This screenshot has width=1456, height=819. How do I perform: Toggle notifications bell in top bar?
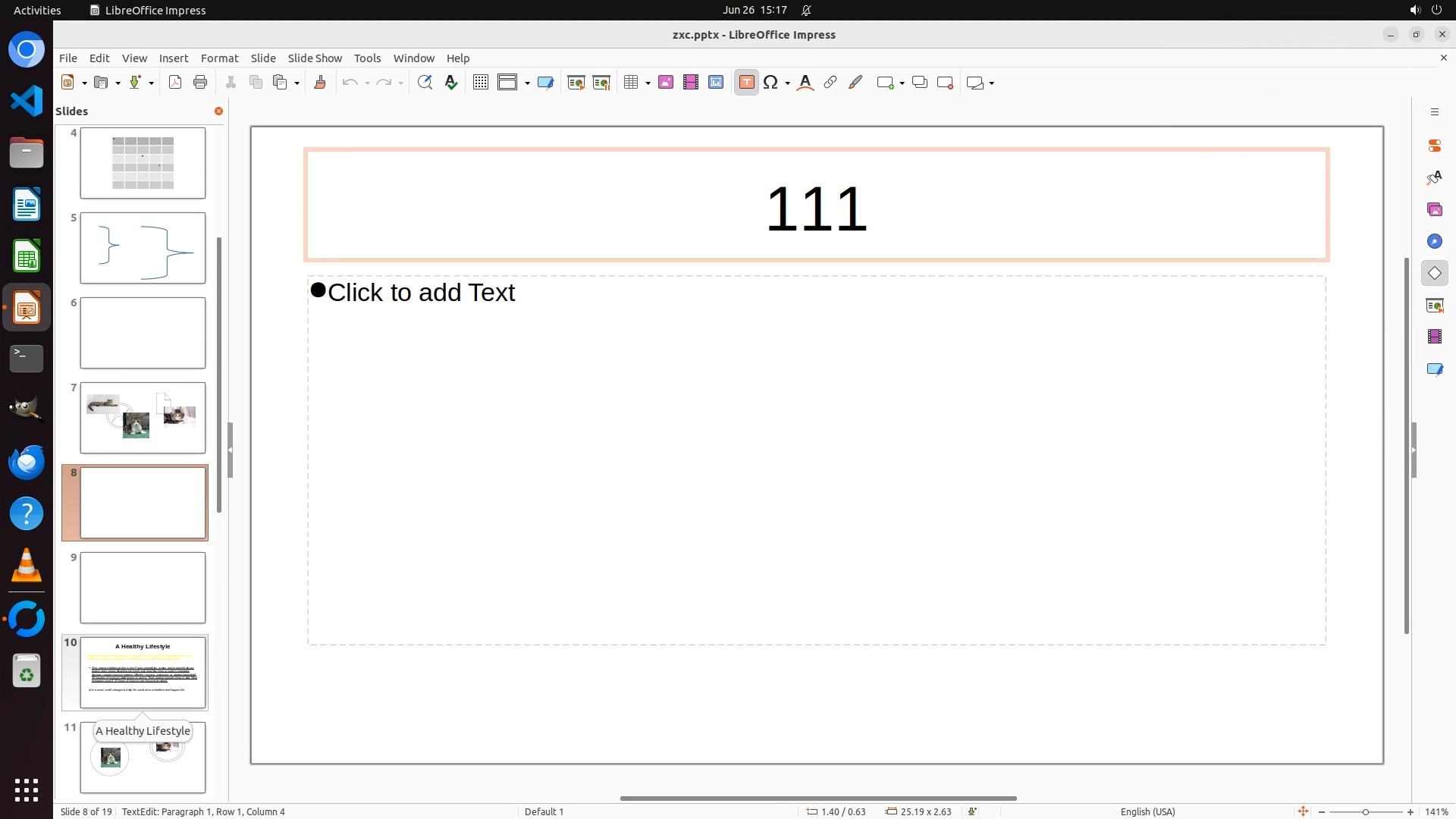806,10
